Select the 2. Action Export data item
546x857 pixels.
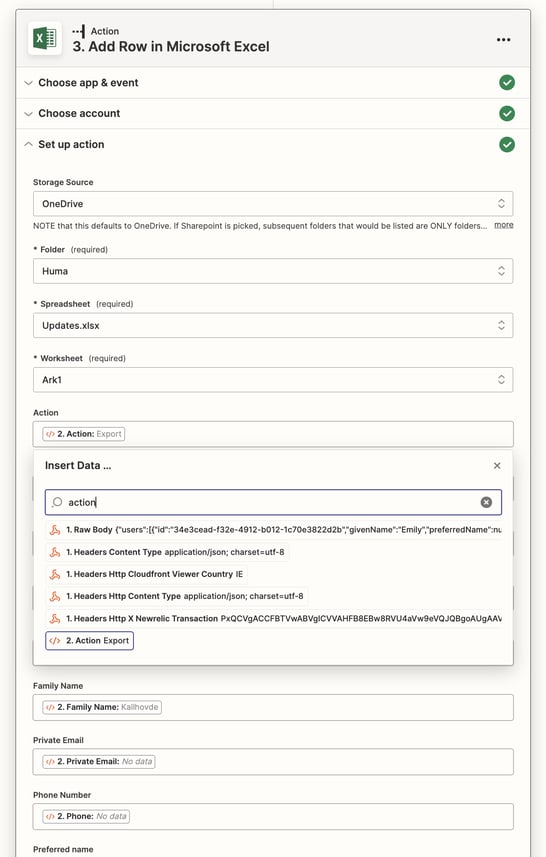tap(90, 641)
